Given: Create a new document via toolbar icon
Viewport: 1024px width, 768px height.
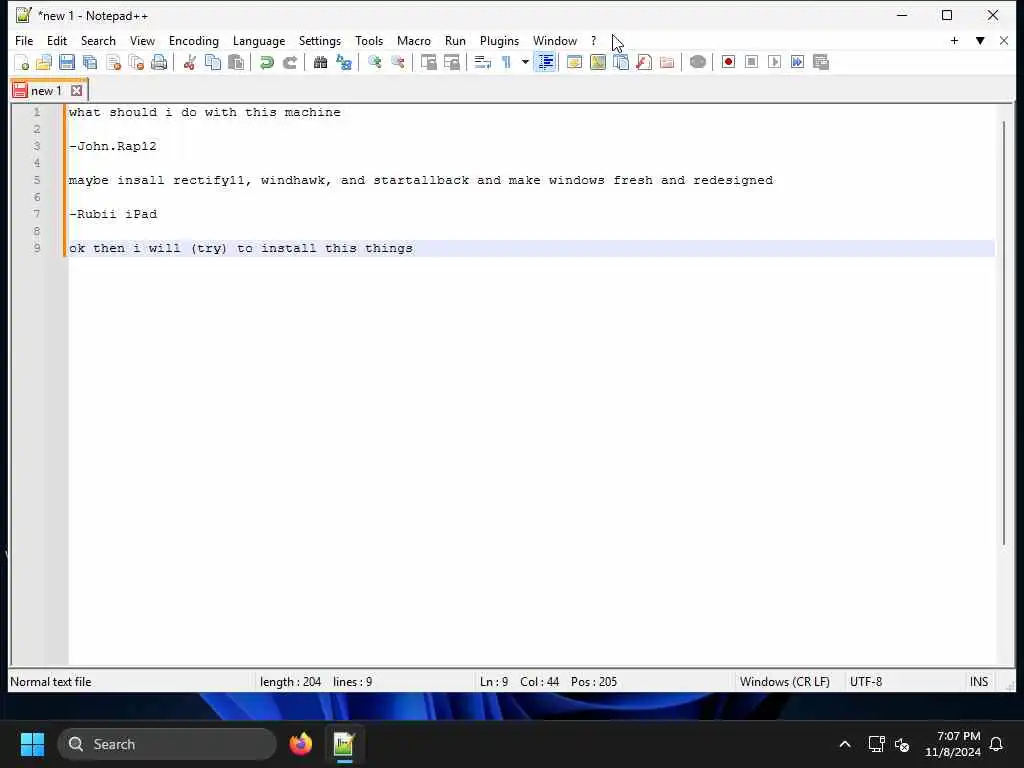Looking at the screenshot, I should pyautogui.click(x=22, y=62).
